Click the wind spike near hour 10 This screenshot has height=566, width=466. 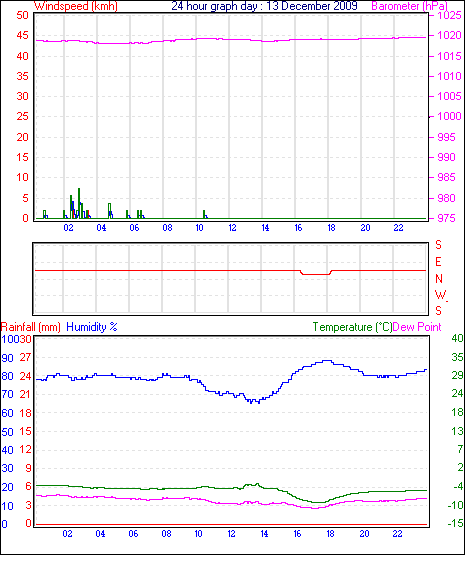(205, 214)
